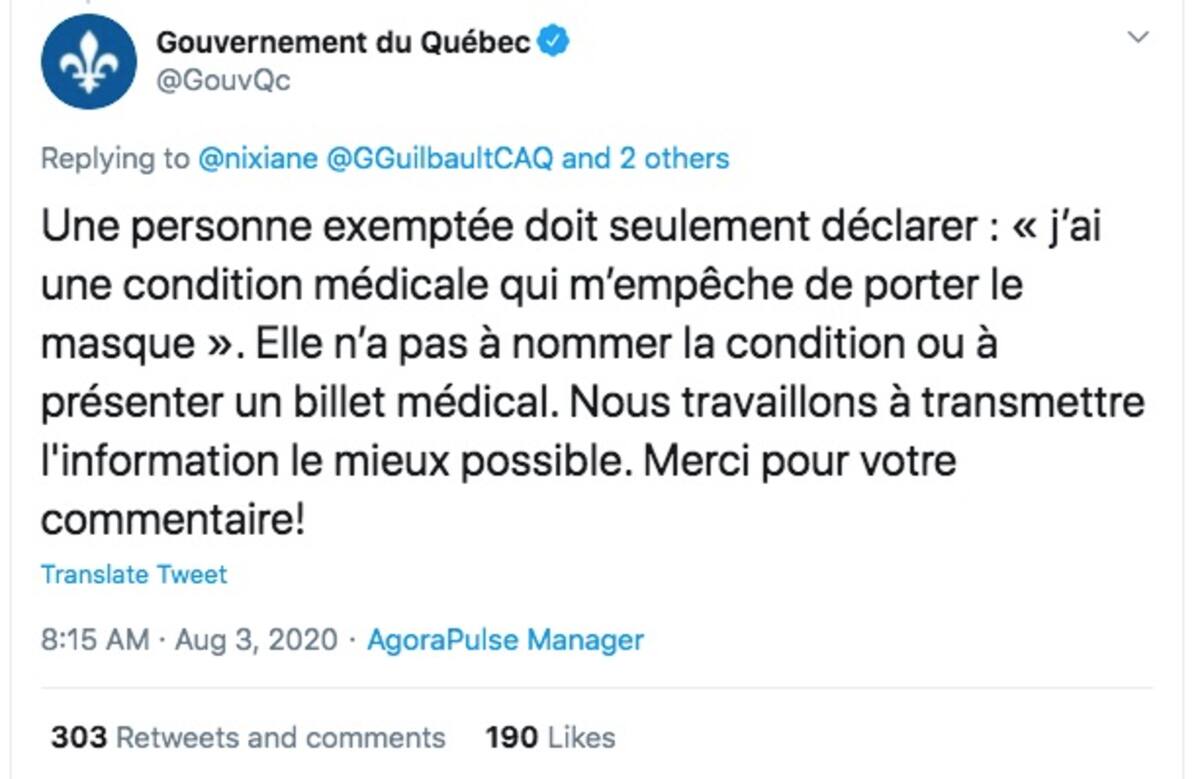Click the Translate Tweet link
The image size is (1200, 779).
[x=133, y=574]
